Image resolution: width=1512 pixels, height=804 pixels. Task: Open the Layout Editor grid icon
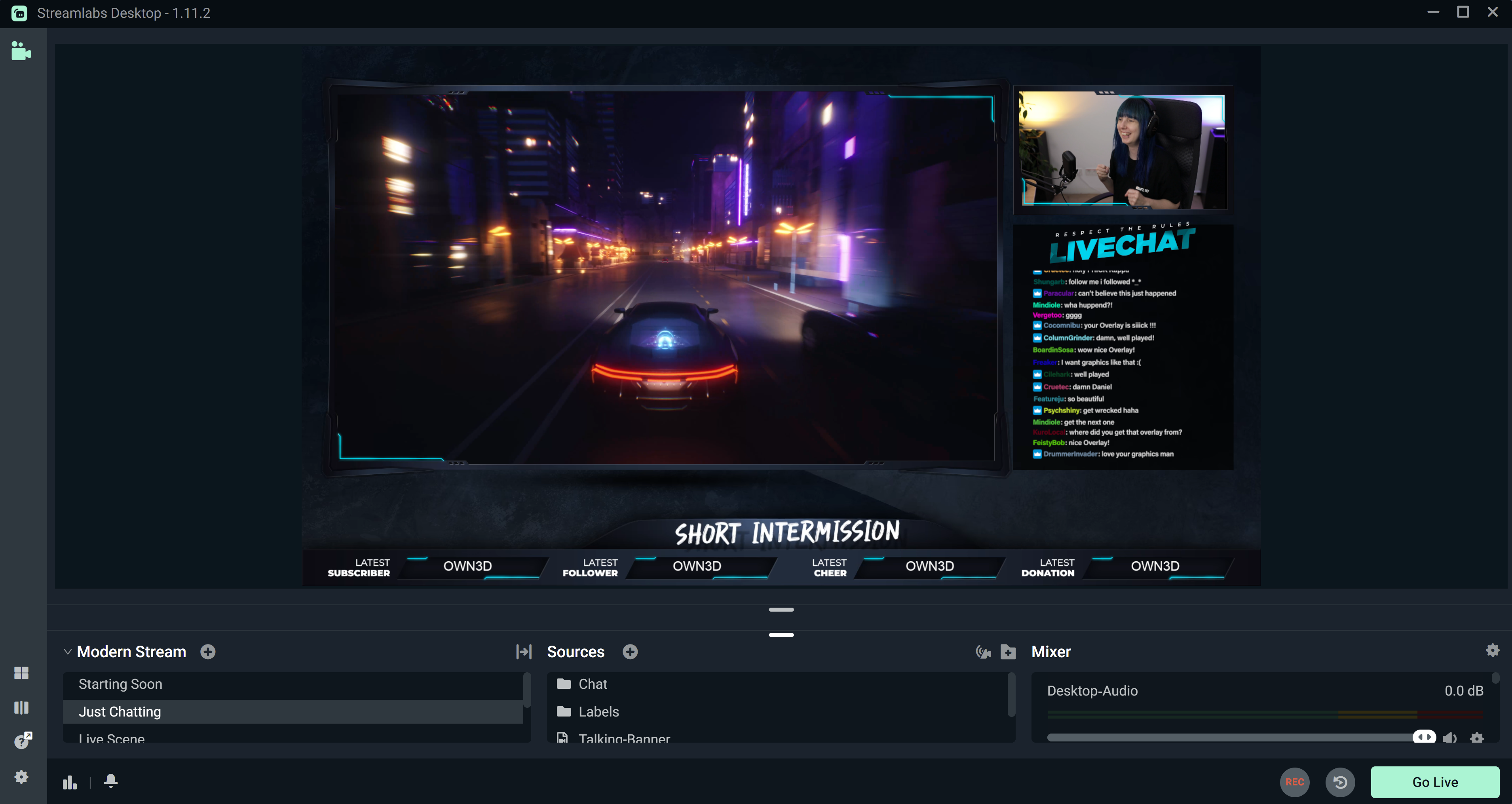(x=21, y=673)
